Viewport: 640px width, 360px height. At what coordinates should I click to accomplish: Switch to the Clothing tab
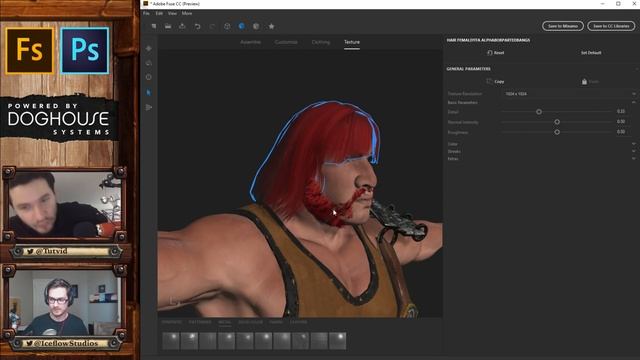click(321, 42)
